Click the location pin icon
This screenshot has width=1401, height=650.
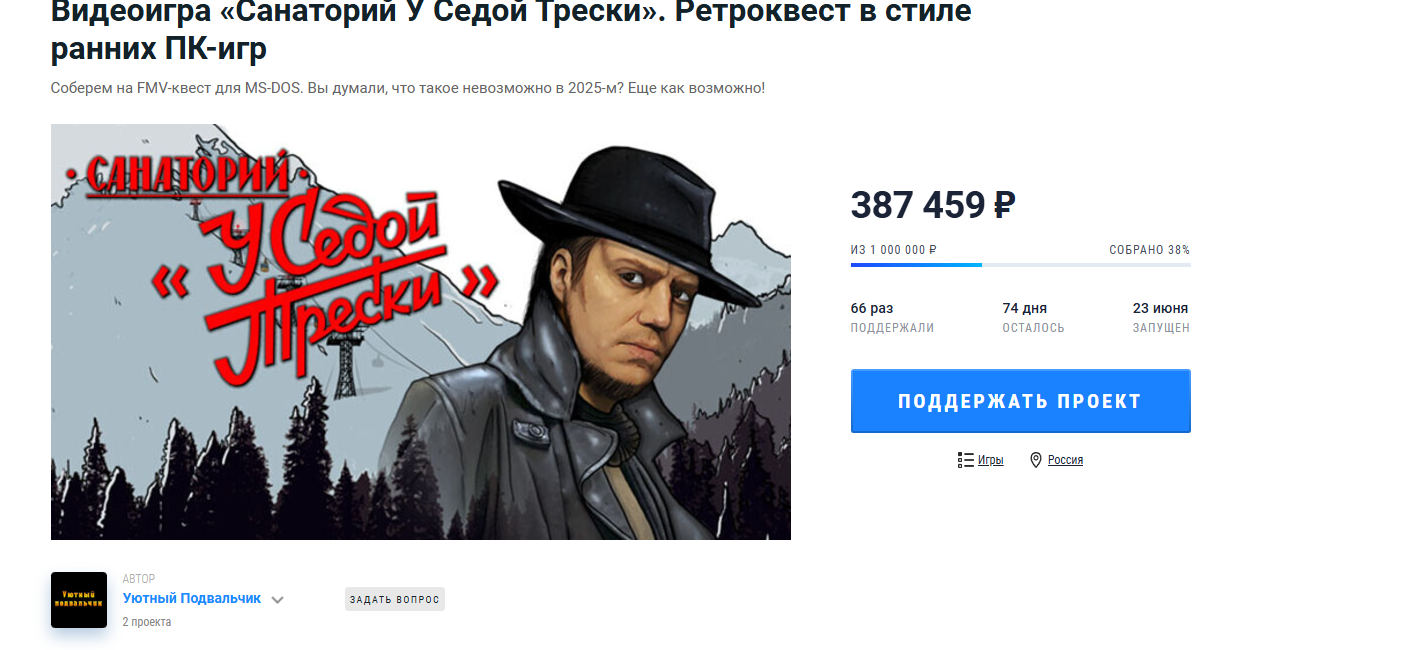coord(1036,460)
